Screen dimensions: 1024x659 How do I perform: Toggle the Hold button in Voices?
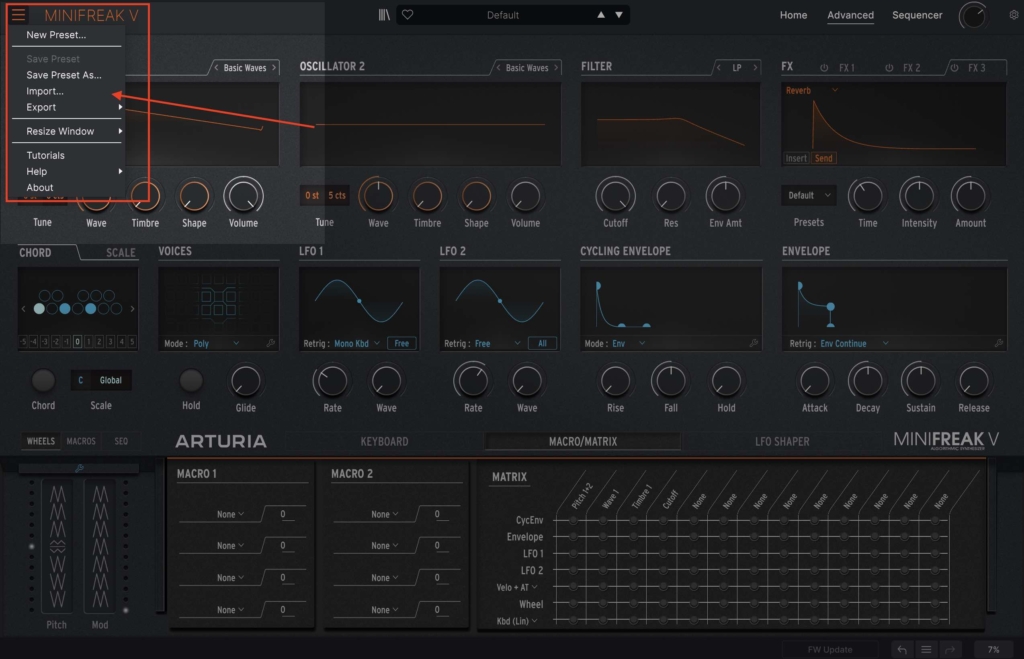tap(191, 381)
